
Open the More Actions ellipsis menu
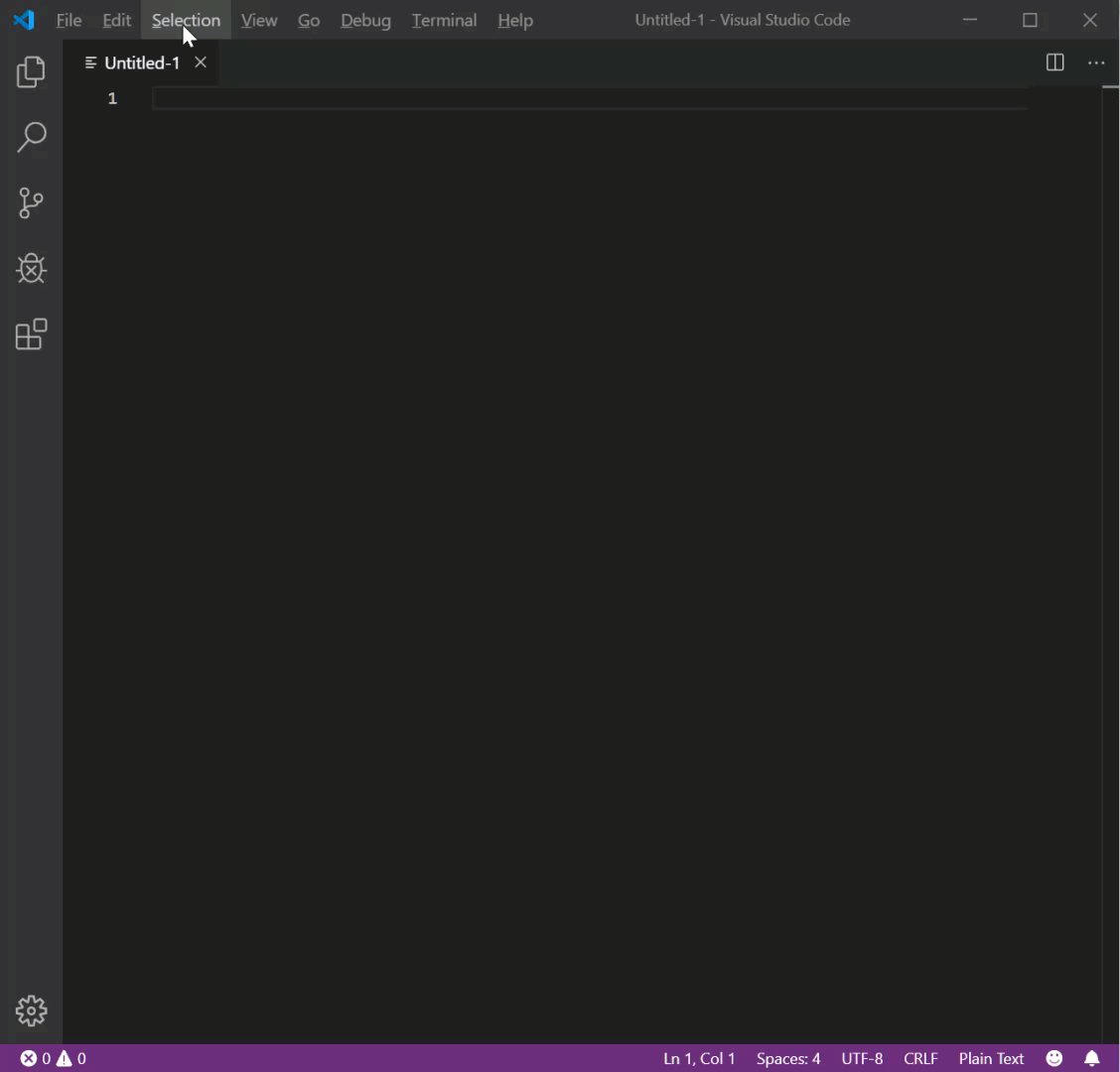tap(1096, 63)
